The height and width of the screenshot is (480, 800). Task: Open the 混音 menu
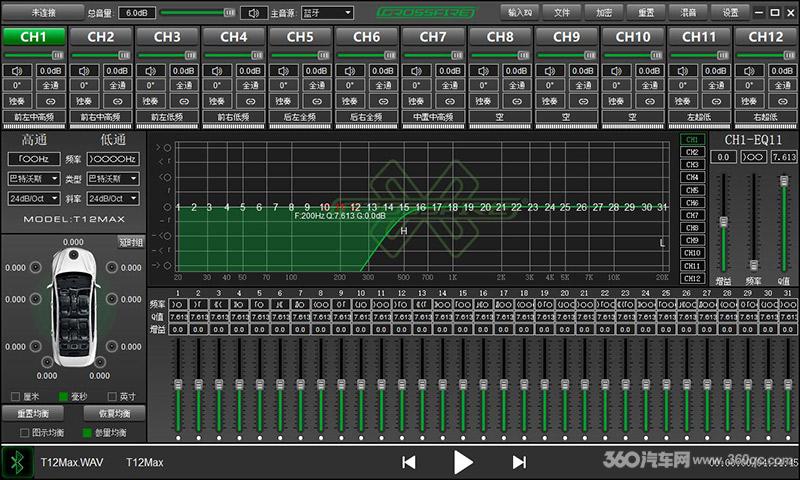(x=688, y=12)
